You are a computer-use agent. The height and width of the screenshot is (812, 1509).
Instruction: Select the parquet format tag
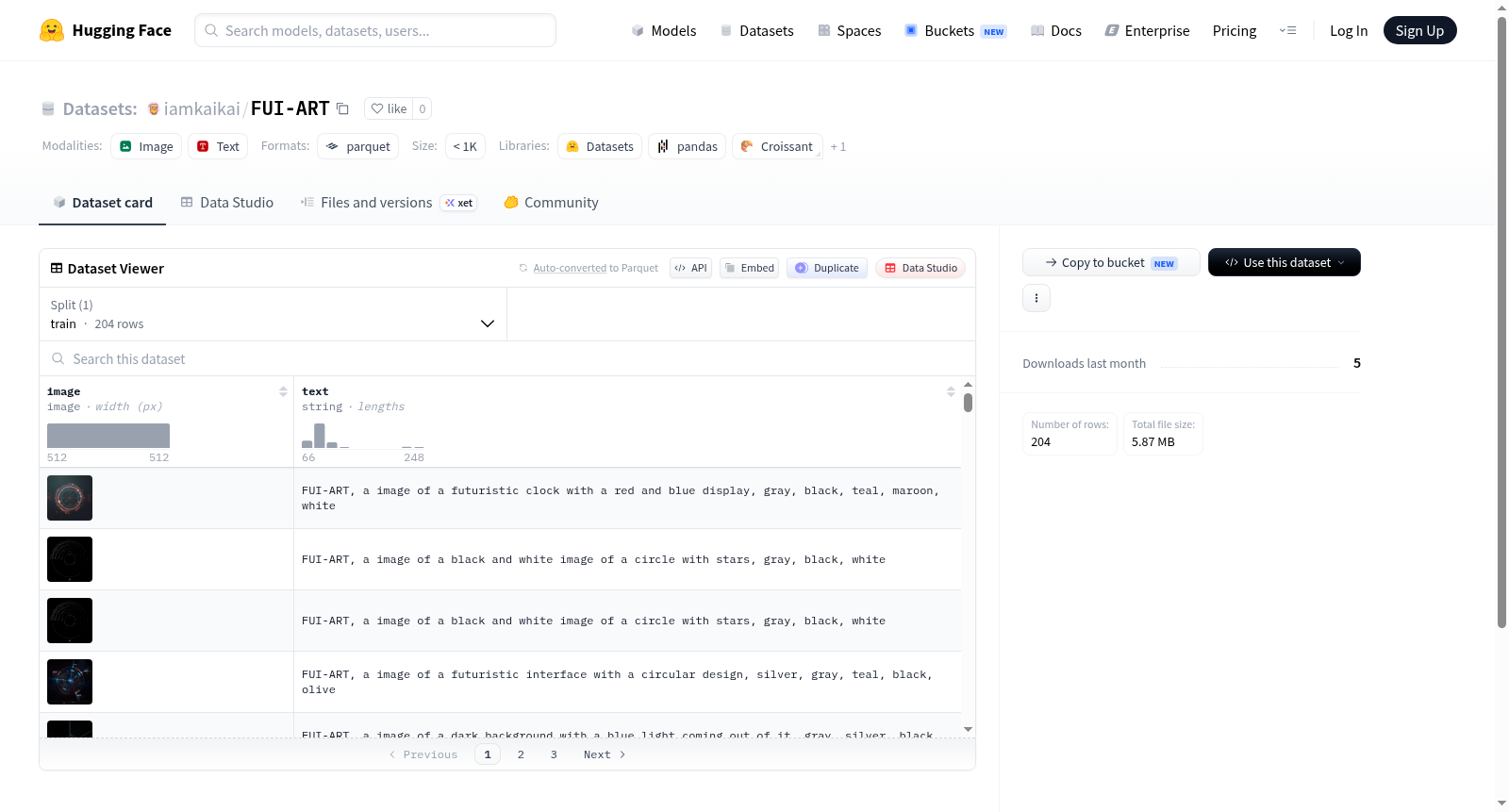tap(358, 146)
